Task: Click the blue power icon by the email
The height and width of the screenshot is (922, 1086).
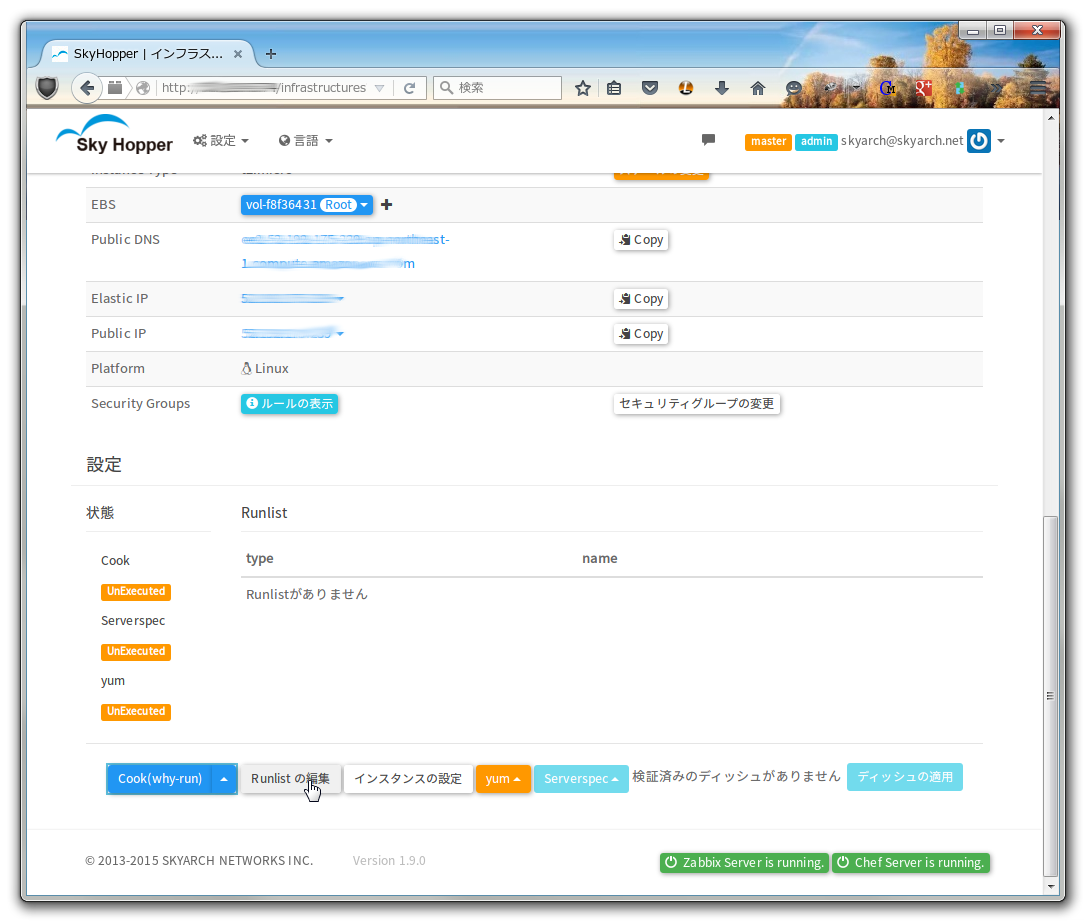Action: click(x=979, y=141)
